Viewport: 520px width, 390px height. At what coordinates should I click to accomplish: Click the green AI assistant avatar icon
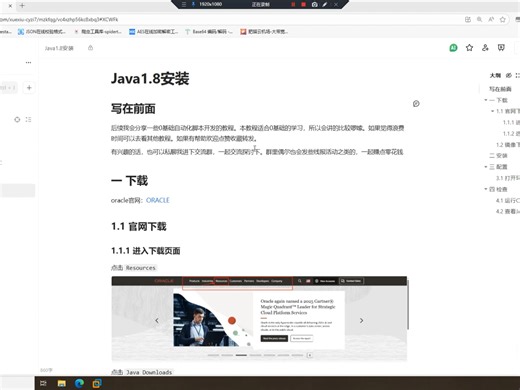tap(453, 48)
